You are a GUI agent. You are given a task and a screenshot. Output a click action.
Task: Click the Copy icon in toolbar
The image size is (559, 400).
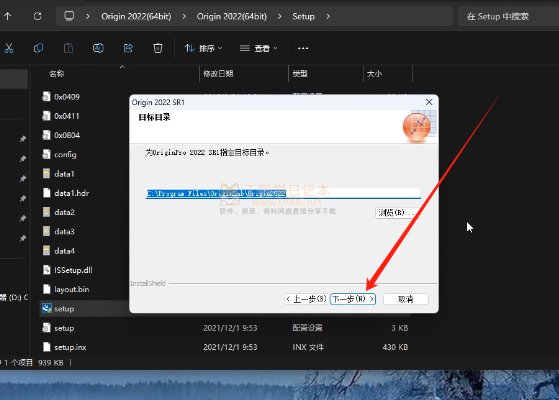(x=39, y=48)
